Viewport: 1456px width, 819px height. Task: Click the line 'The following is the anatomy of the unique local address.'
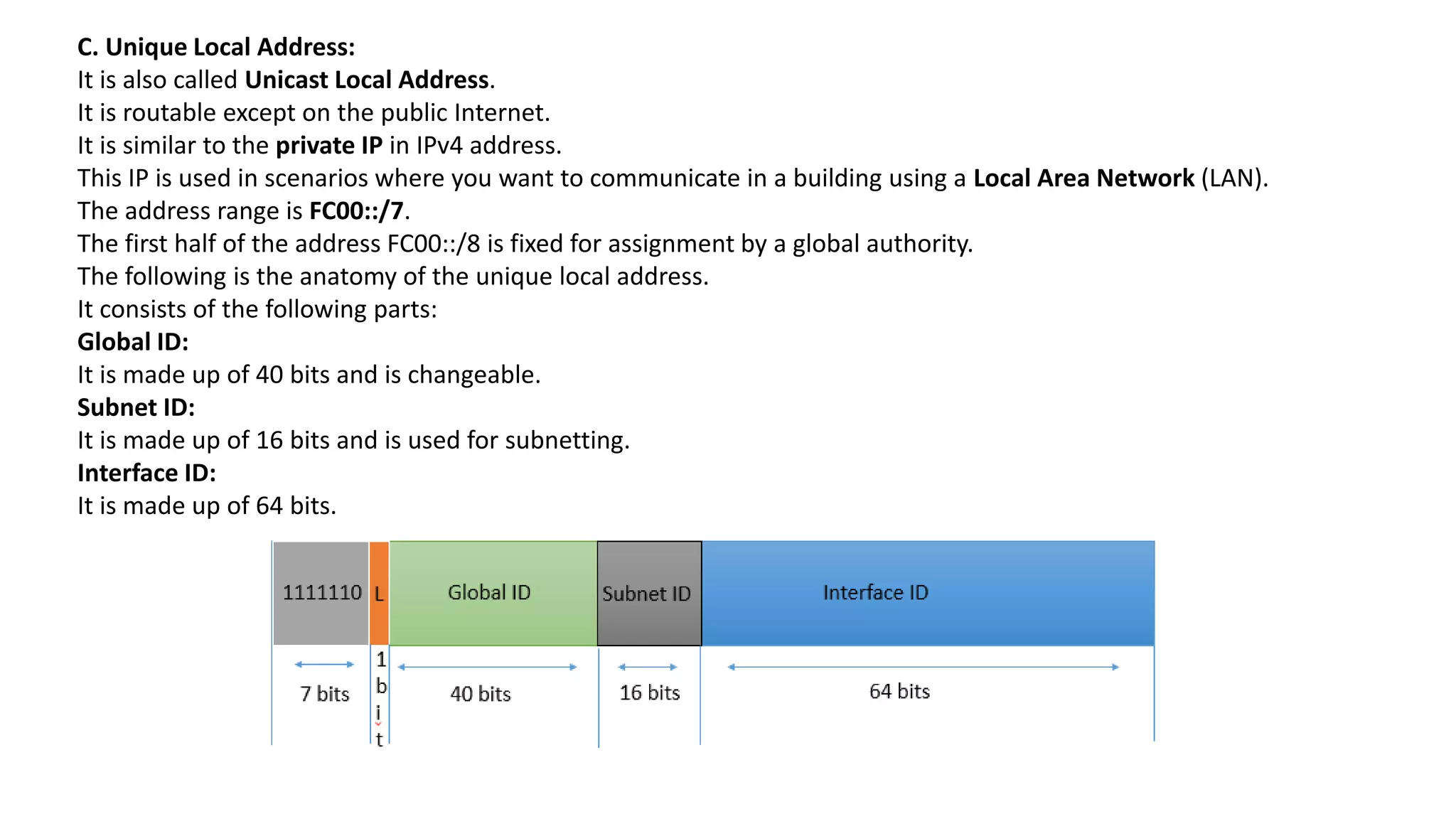coord(393,276)
